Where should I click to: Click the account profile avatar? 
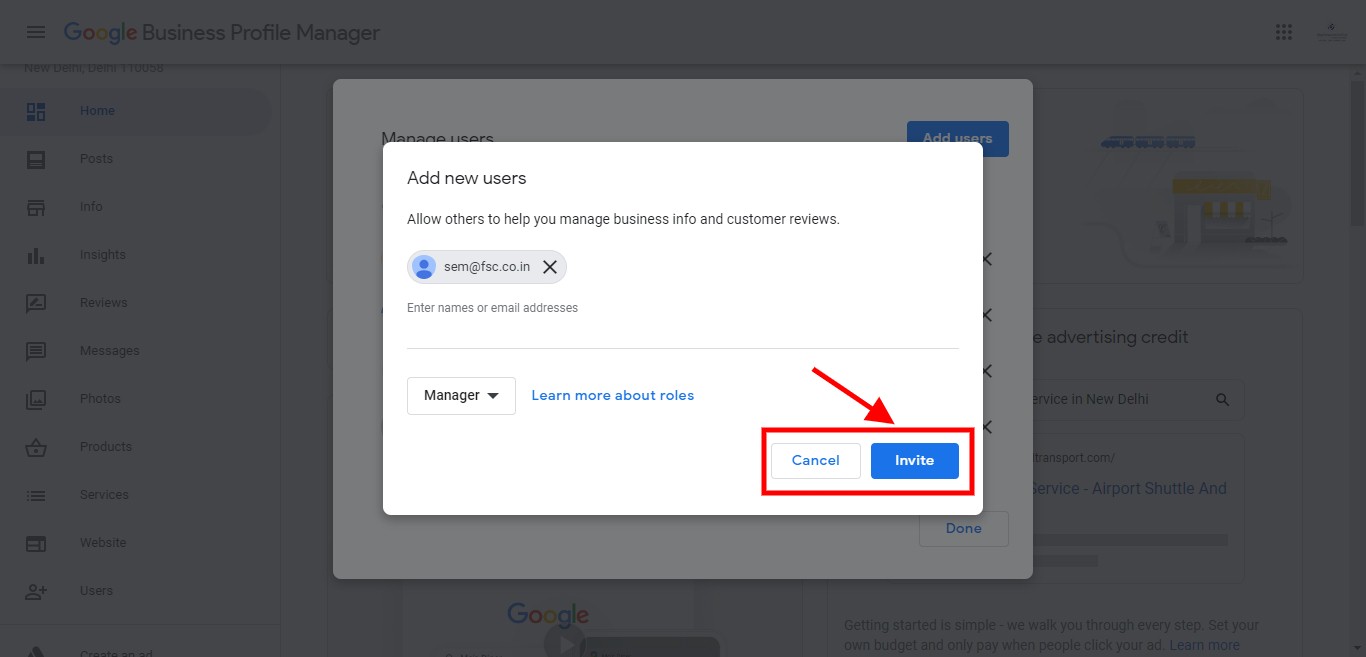click(1332, 32)
